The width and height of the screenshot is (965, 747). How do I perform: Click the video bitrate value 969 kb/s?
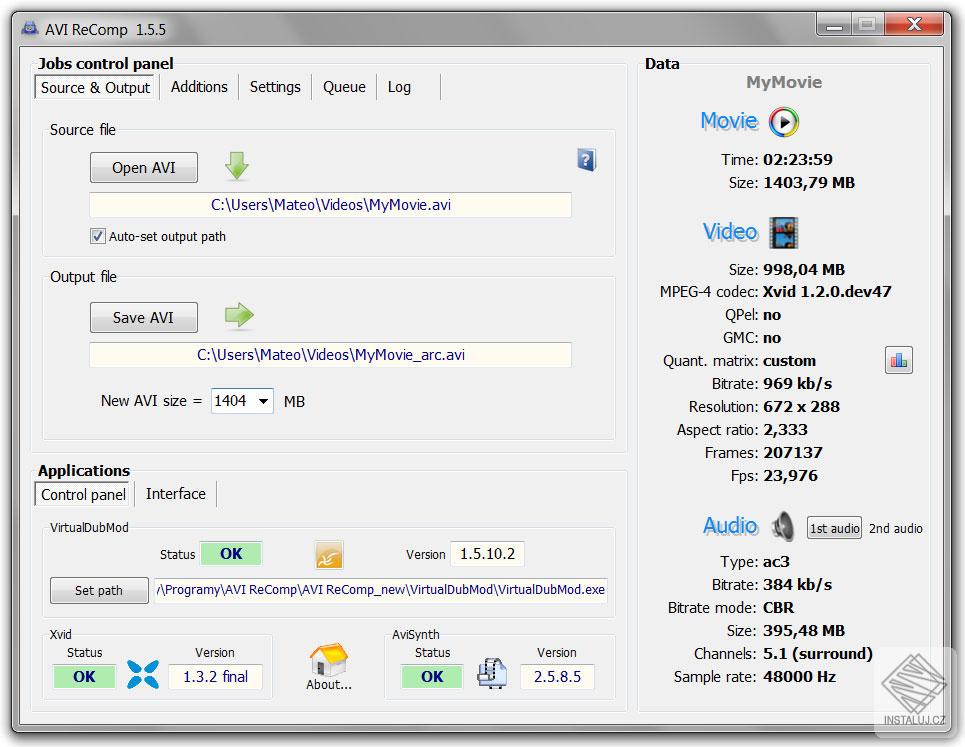pyautogui.click(x=798, y=384)
